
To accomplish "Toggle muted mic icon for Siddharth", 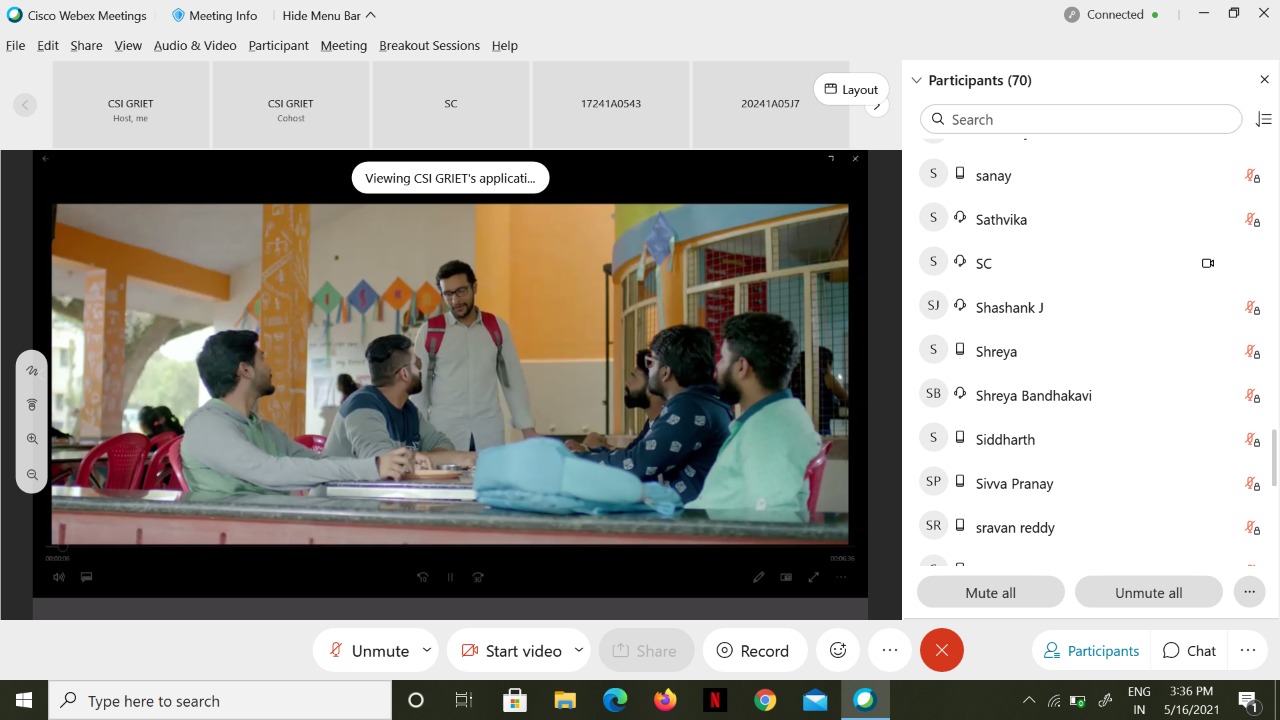I will click(1252, 440).
